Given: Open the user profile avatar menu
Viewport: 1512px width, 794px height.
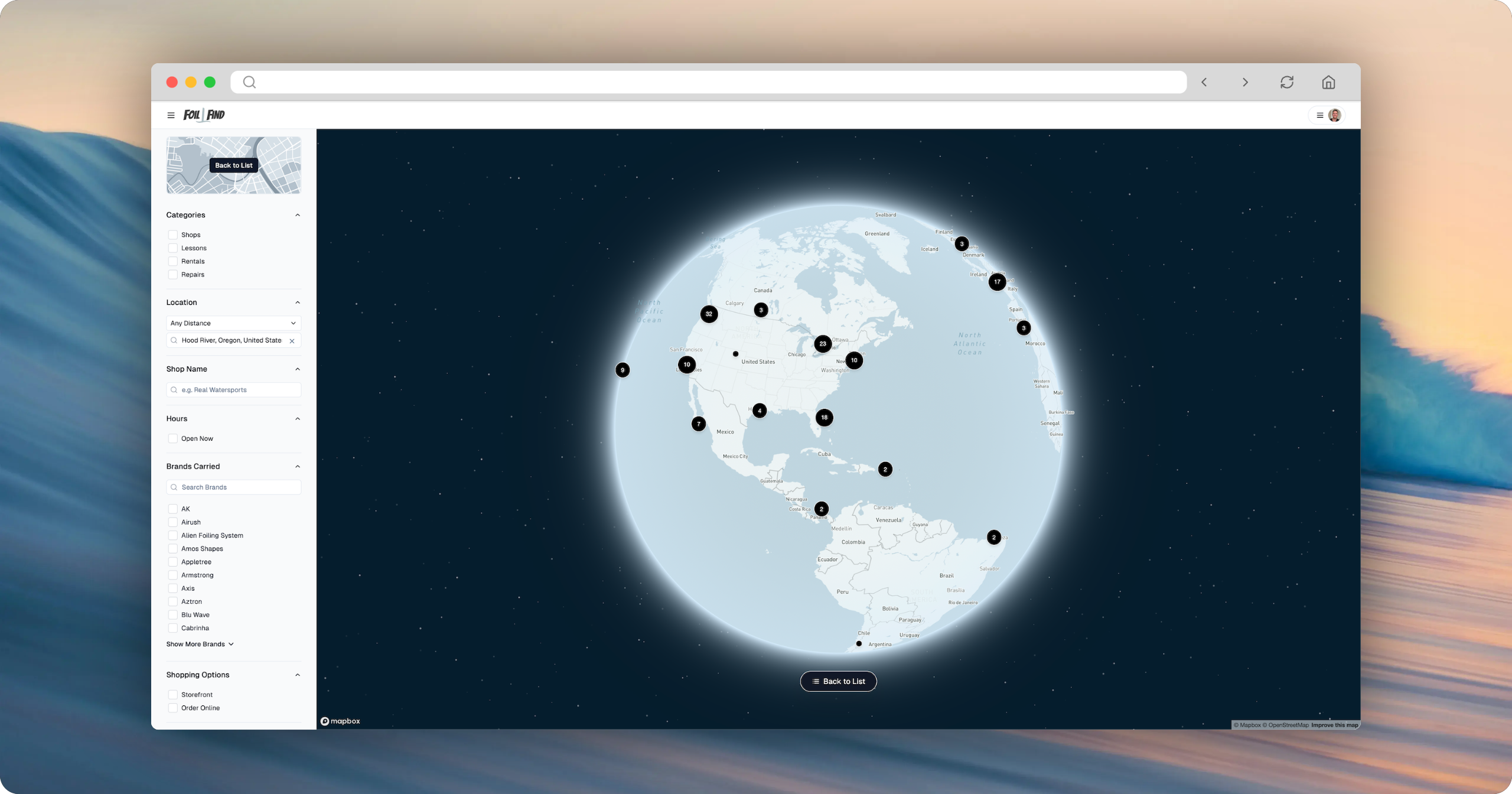Looking at the screenshot, I should [1334, 115].
